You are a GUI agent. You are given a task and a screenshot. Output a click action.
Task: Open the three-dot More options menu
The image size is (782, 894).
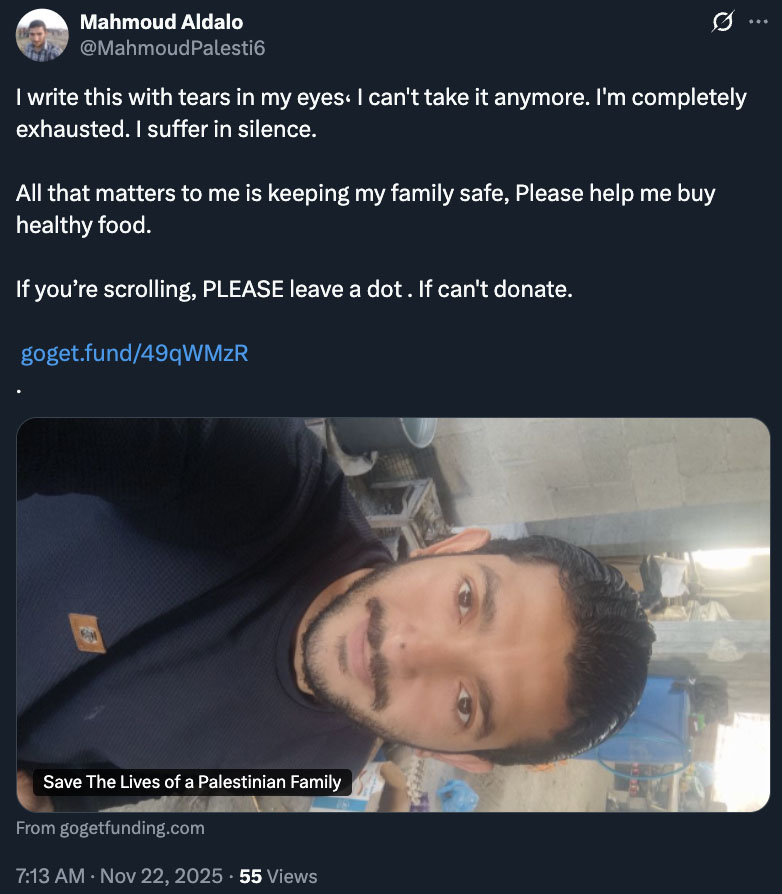[x=757, y=22]
